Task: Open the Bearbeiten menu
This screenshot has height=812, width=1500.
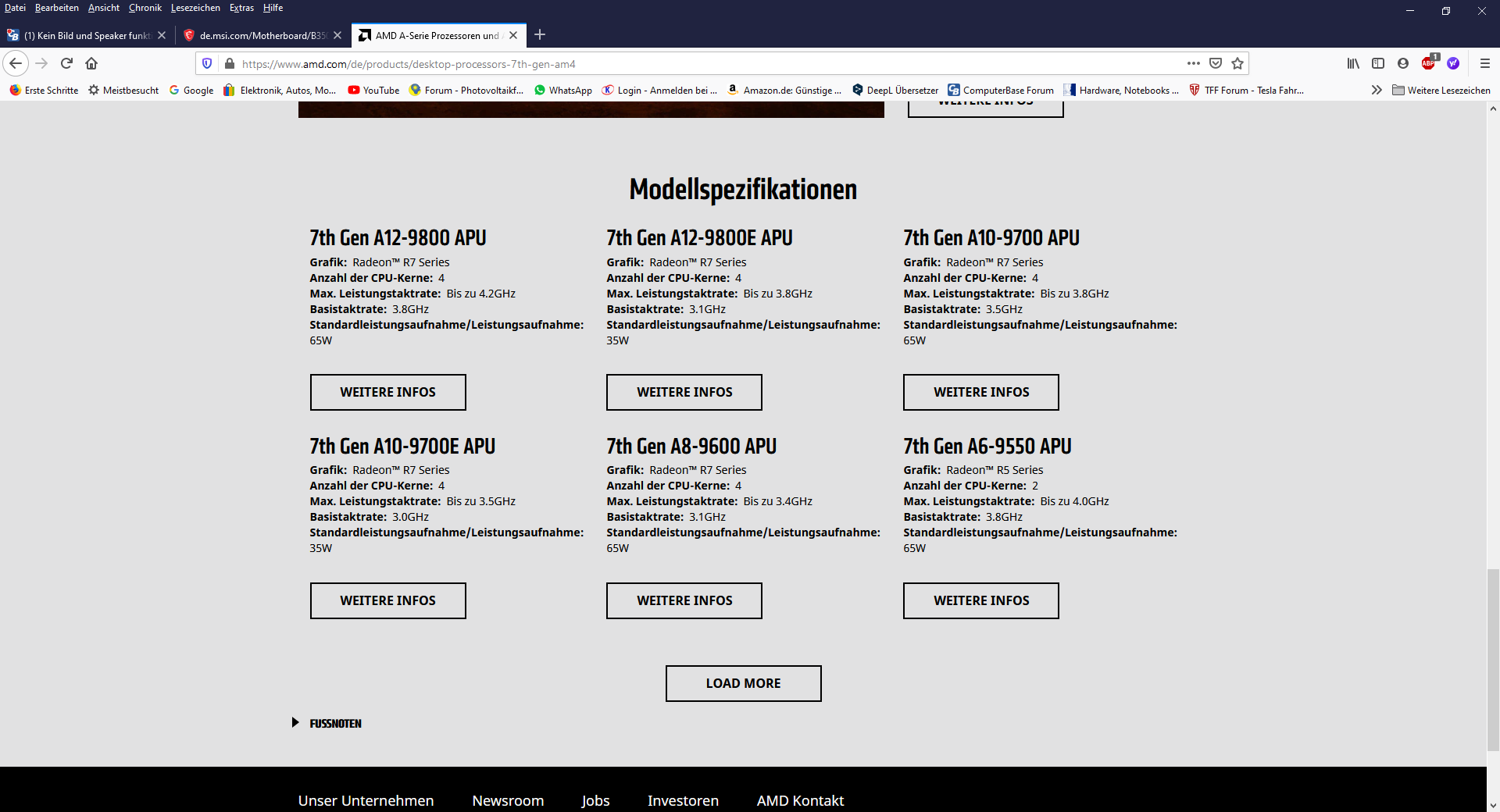Action: (57, 8)
